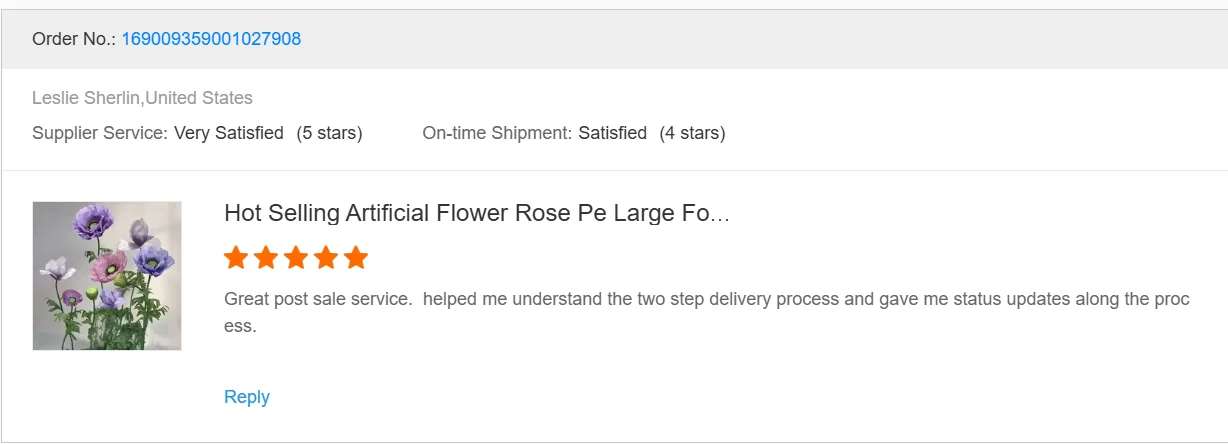Click the fifth orange rating star
This screenshot has width=1228, height=444.
[356, 258]
